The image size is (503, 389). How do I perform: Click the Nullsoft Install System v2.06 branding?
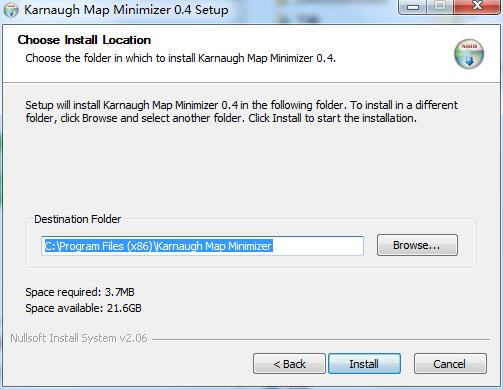pos(79,338)
